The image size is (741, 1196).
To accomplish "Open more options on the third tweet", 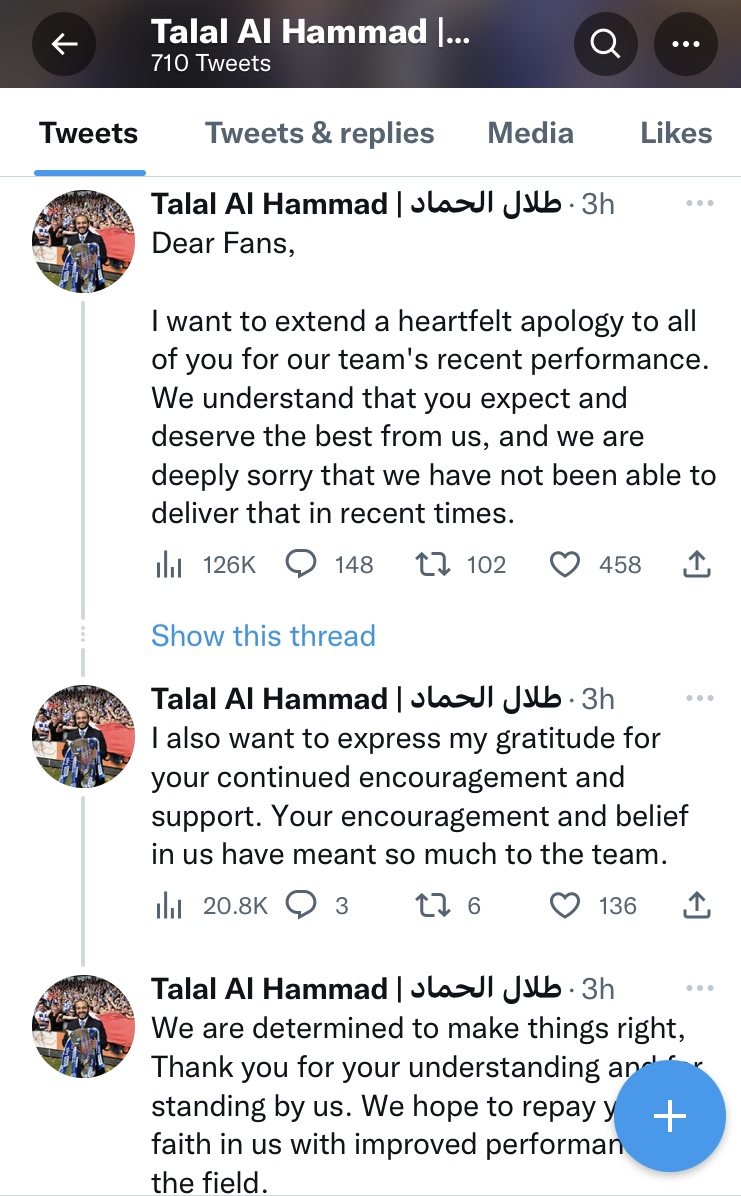I will pyautogui.click(x=700, y=988).
